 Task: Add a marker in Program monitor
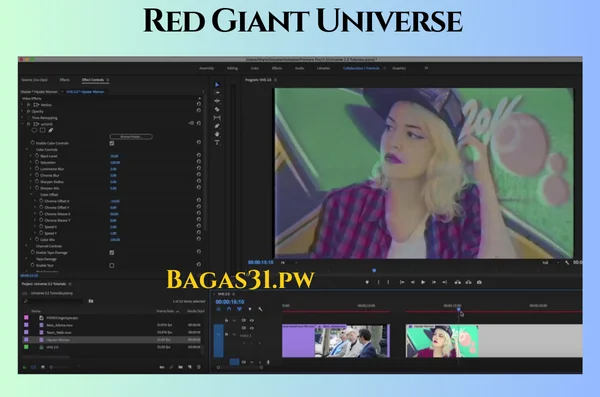(x=367, y=282)
